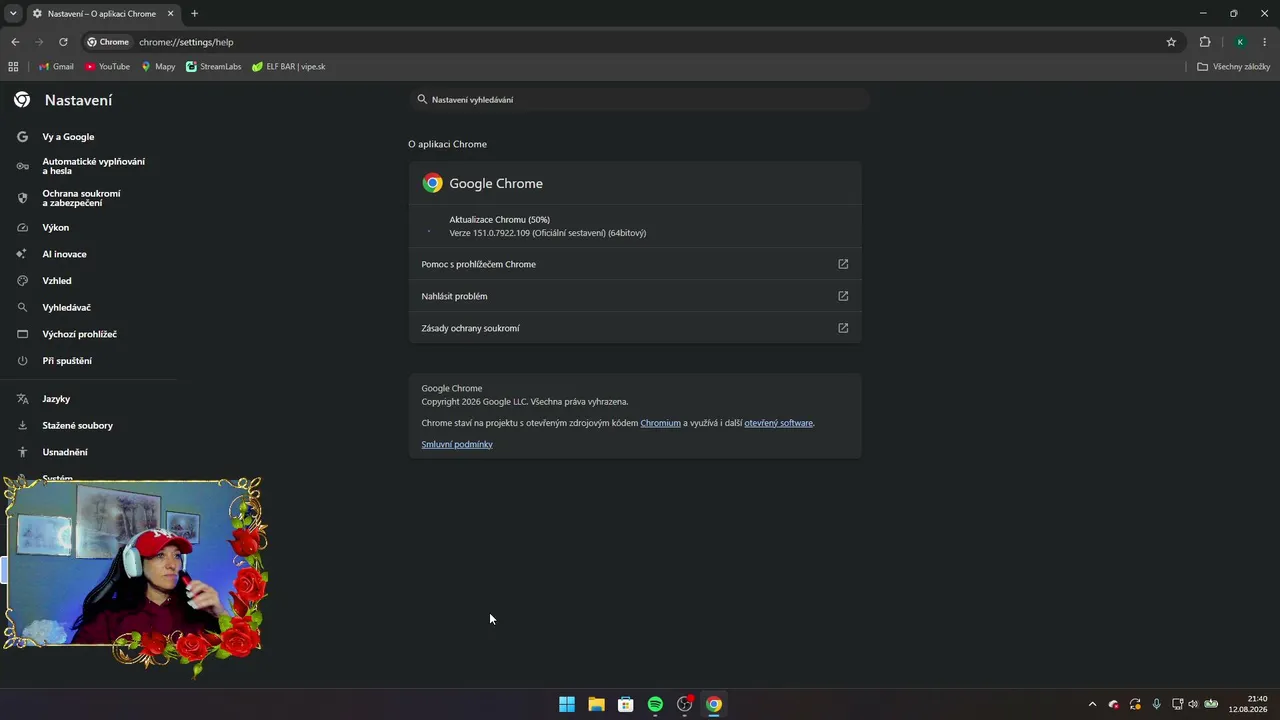The height and width of the screenshot is (720, 1280).
Task: Open the Mapy bookmark
Action: pyautogui.click(x=158, y=67)
